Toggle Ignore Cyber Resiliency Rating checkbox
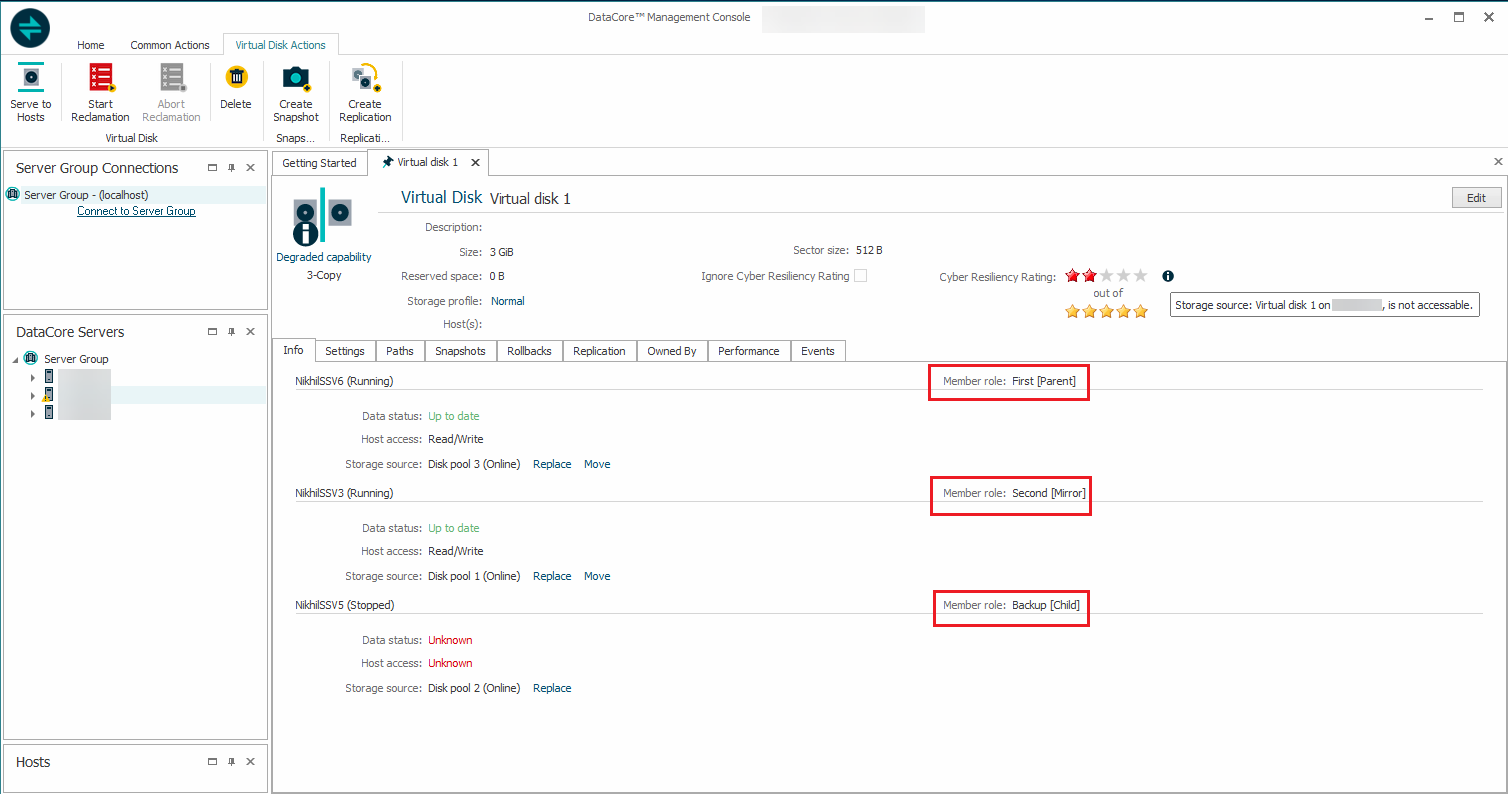Image resolution: width=1508 pixels, height=794 pixels. pyautogui.click(x=860, y=276)
